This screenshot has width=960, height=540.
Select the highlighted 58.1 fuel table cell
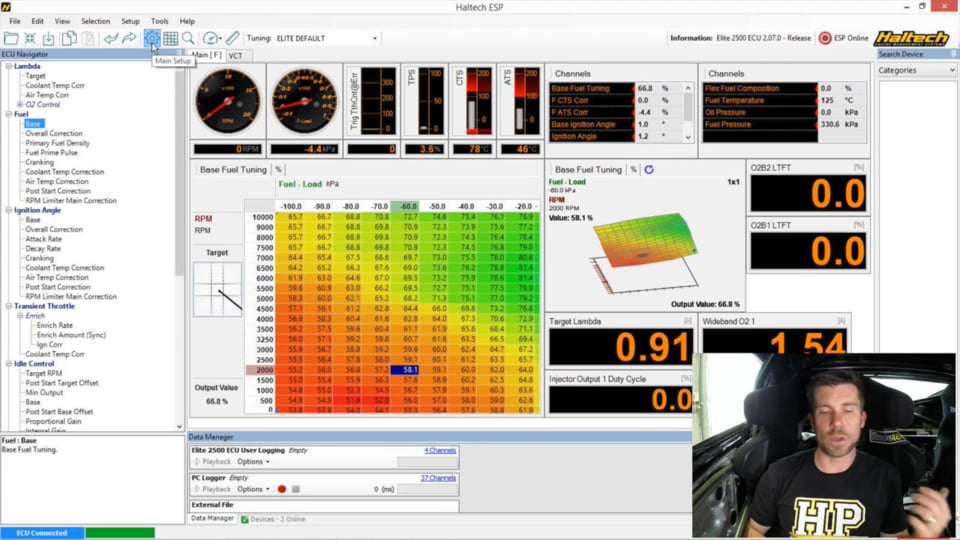pos(404,370)
